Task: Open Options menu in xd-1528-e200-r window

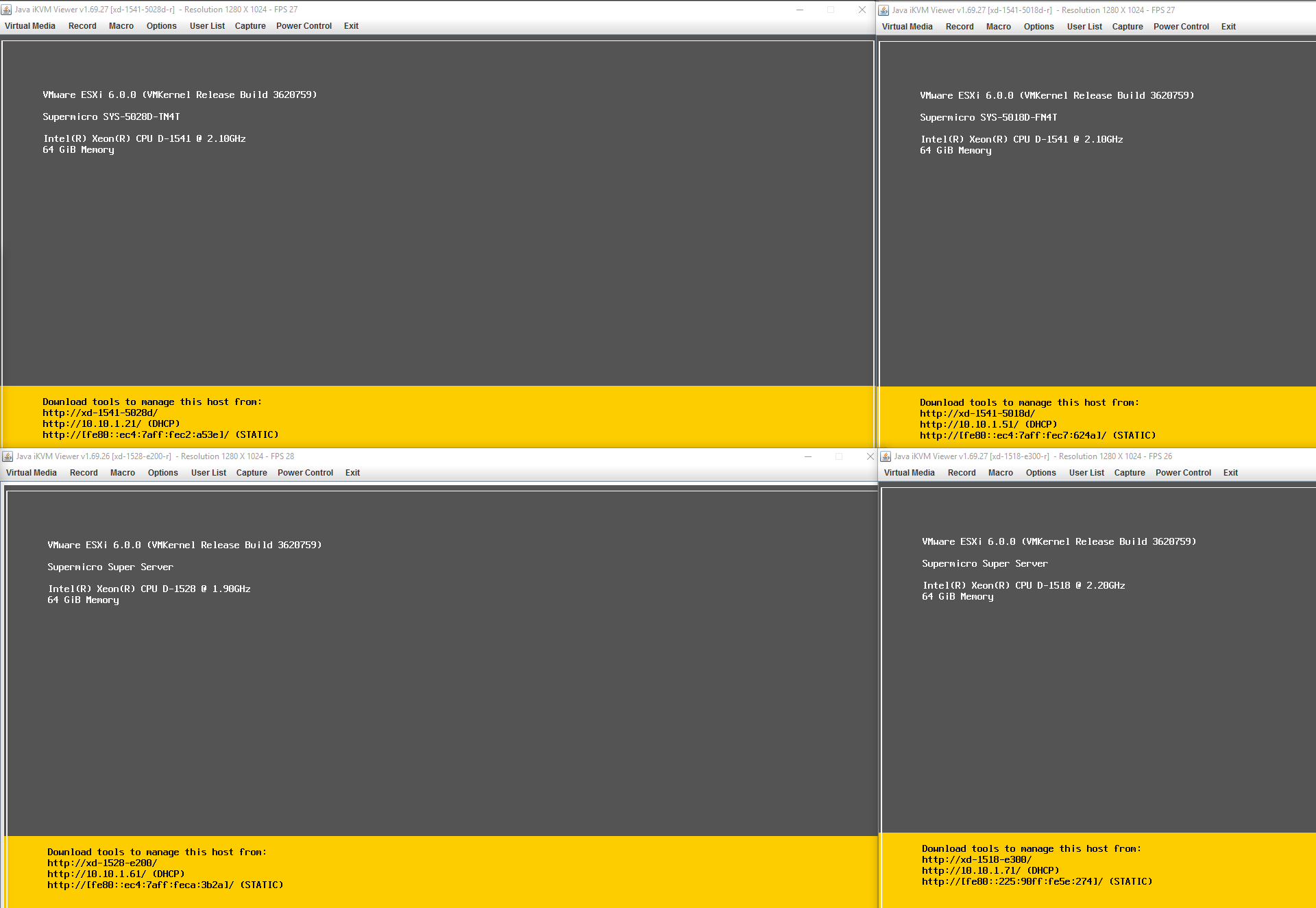Action: (x=163, y=473)
